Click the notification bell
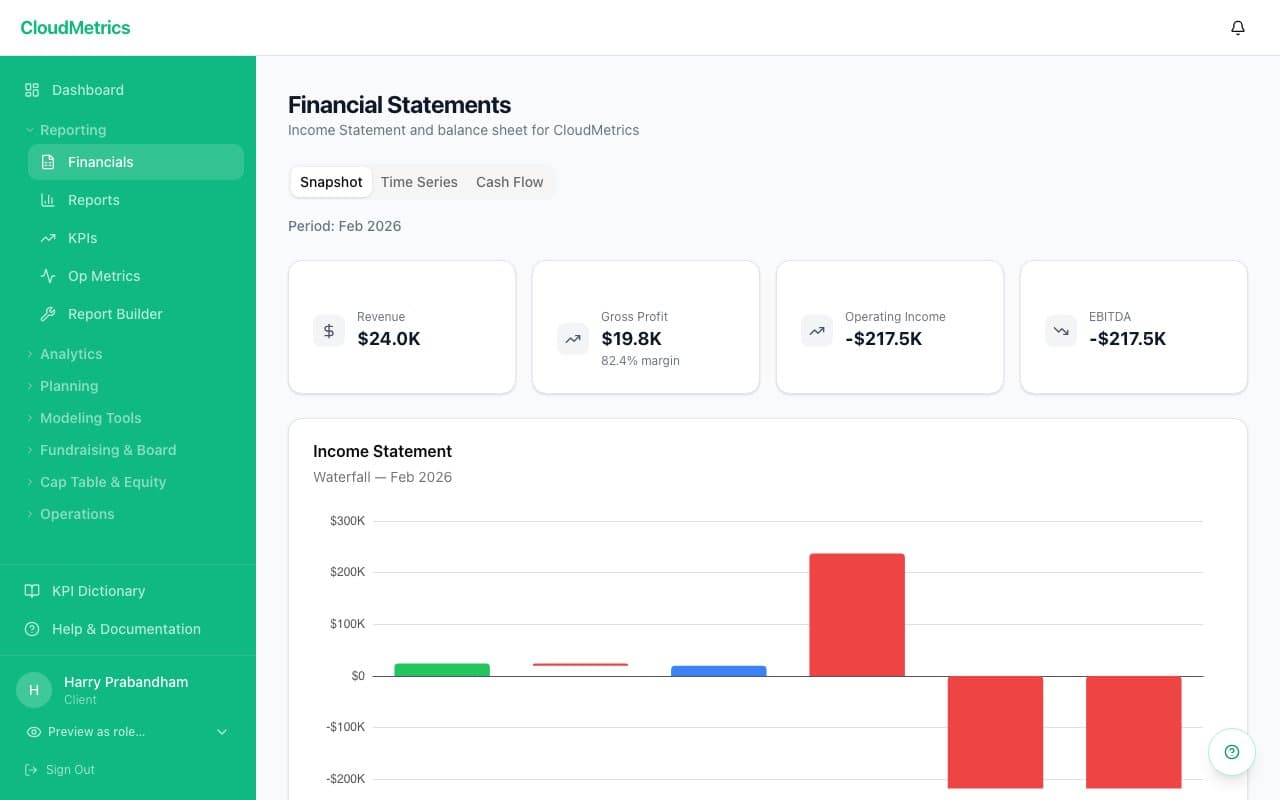This screenshot has width=1280, height=800. 1237,28
